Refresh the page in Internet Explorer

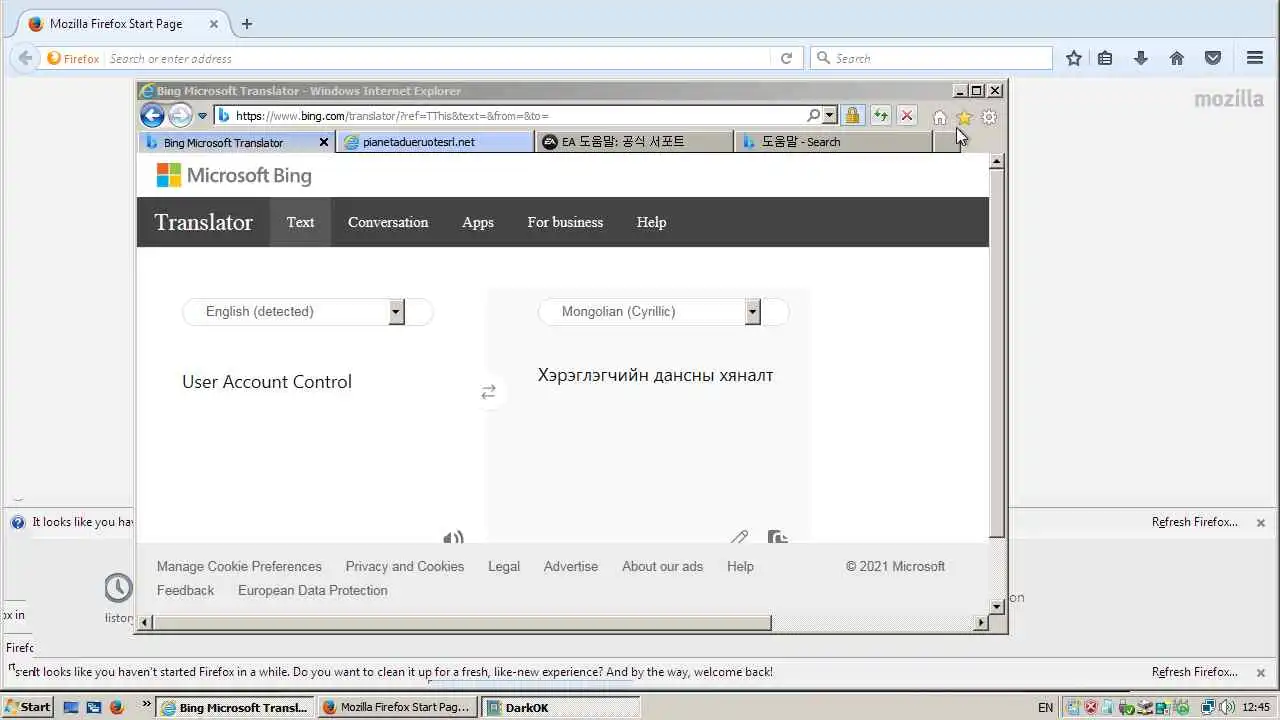[880, 115]
